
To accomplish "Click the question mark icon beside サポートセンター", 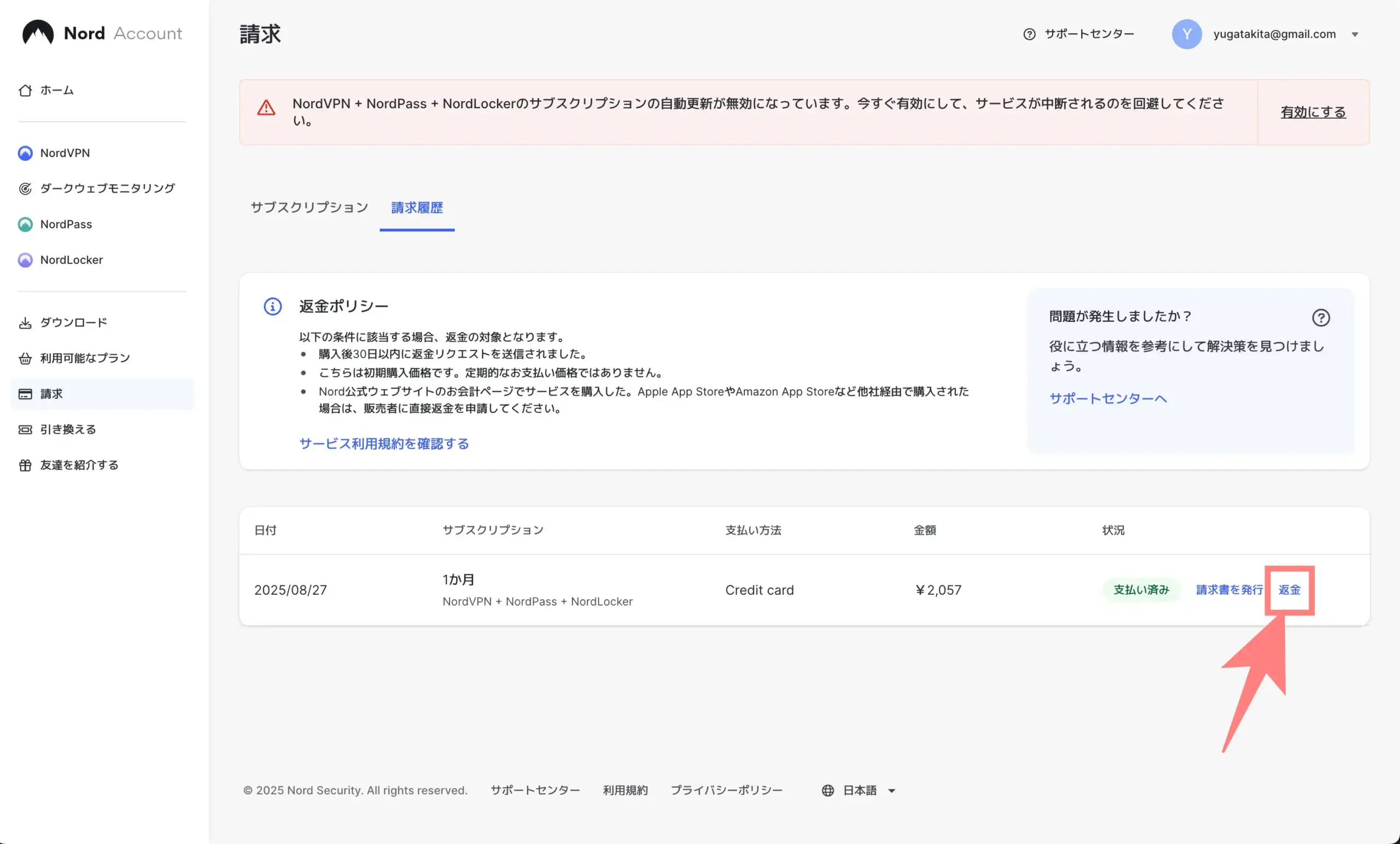I will tap(1029, 34).
